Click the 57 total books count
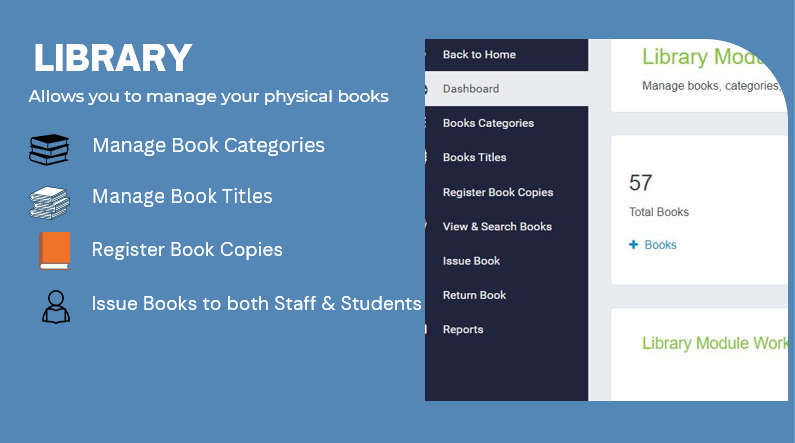Viewport: 795px width, 443px height. 640,183
